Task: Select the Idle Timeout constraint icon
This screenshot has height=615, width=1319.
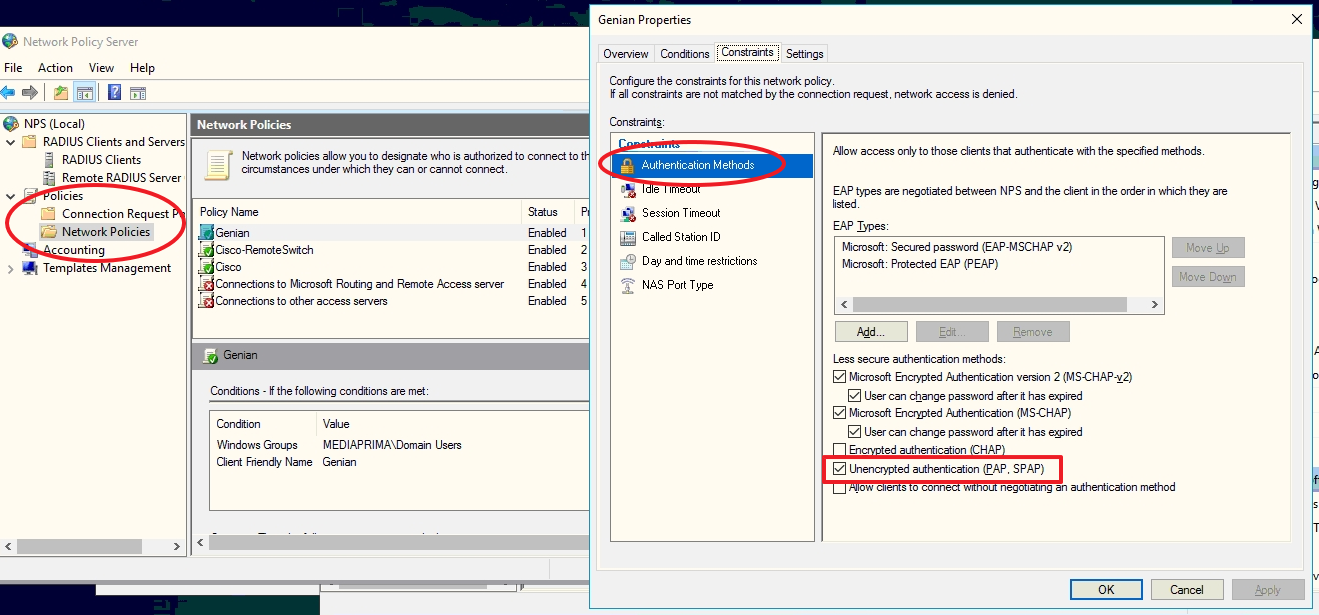Action: point(628,189)
